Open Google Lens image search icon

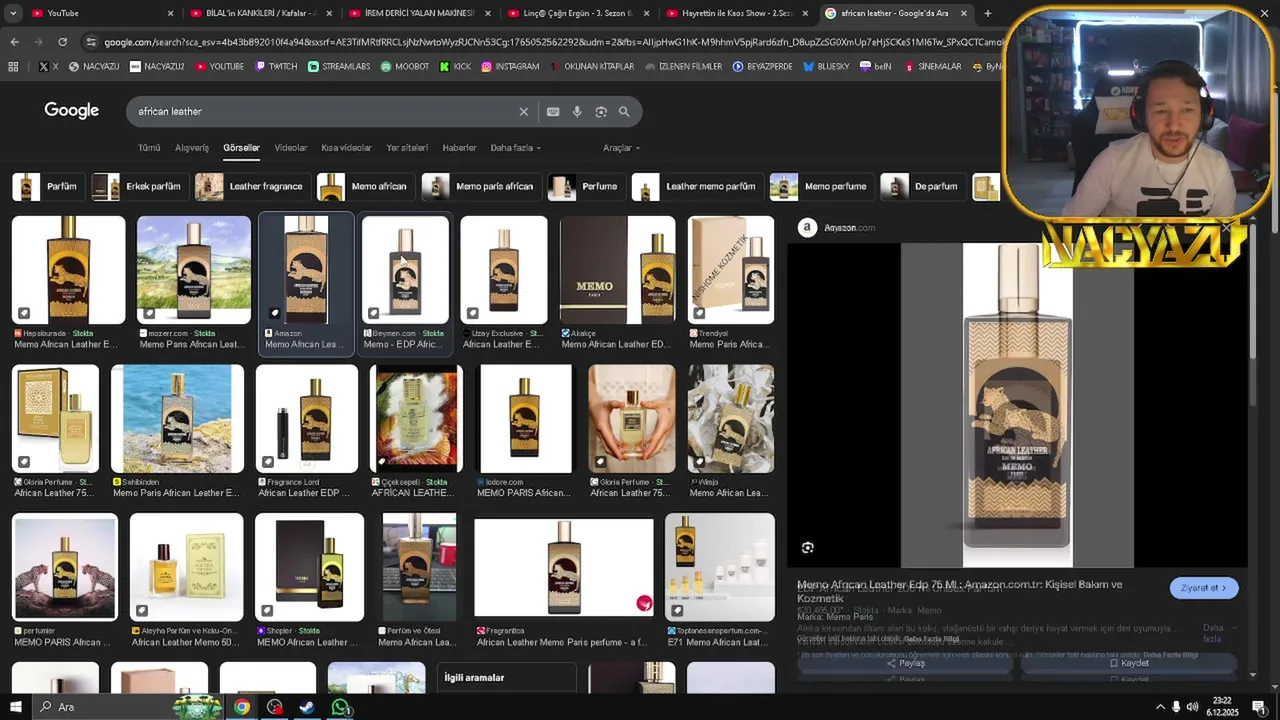click(601, 111)
